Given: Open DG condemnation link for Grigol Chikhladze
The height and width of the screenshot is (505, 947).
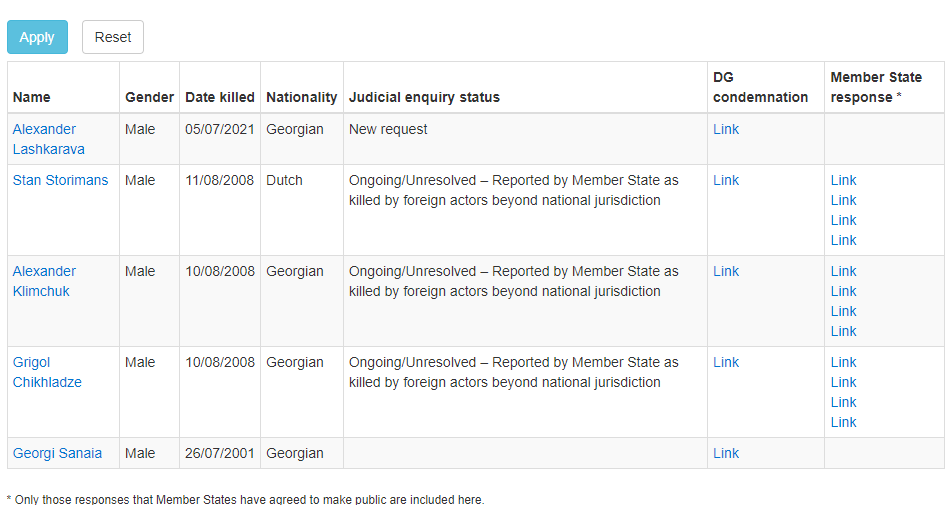Looking at the screenshot, I should coord(725,362).
